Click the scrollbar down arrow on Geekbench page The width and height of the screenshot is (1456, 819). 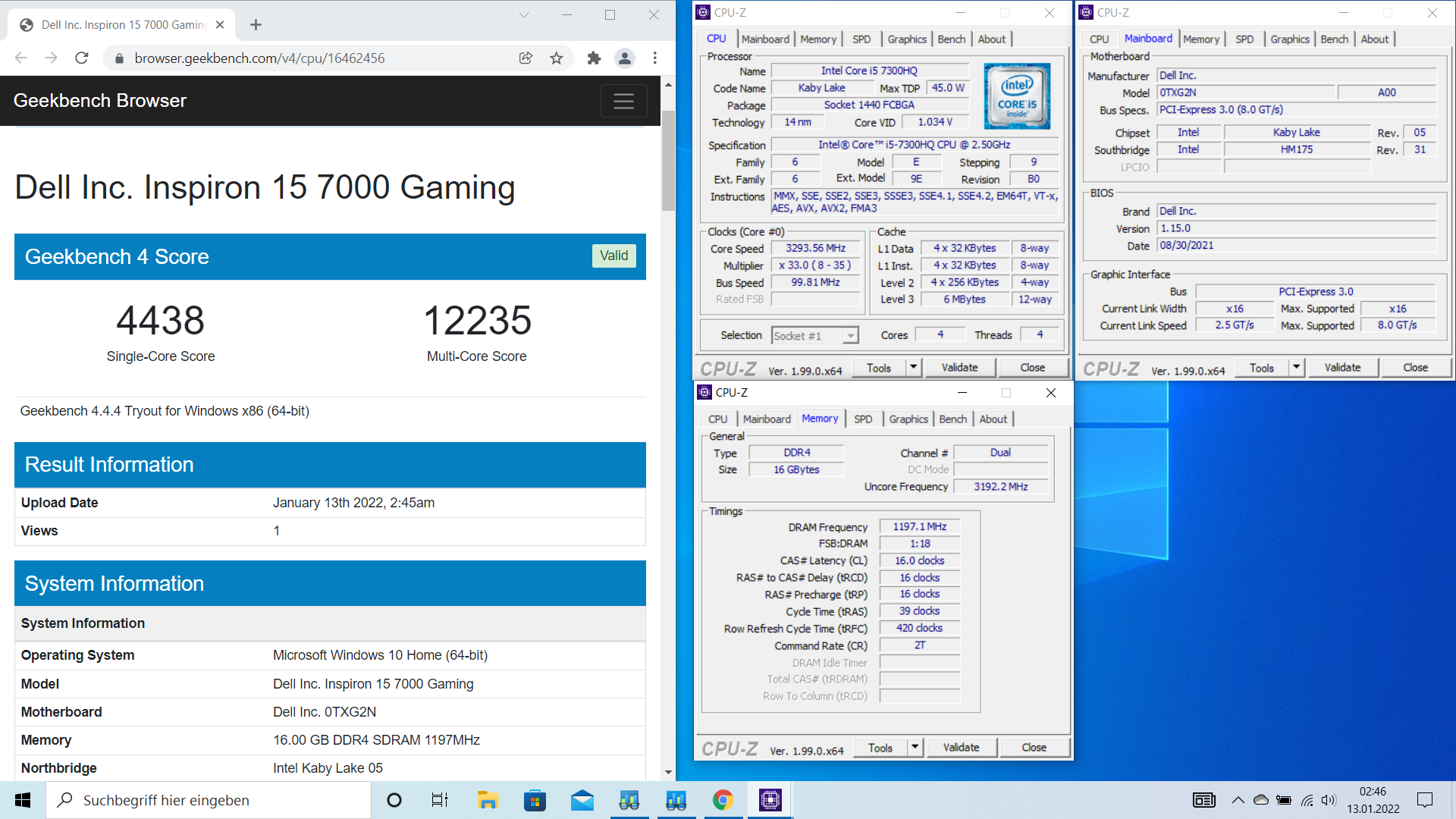tap(668, 772)
